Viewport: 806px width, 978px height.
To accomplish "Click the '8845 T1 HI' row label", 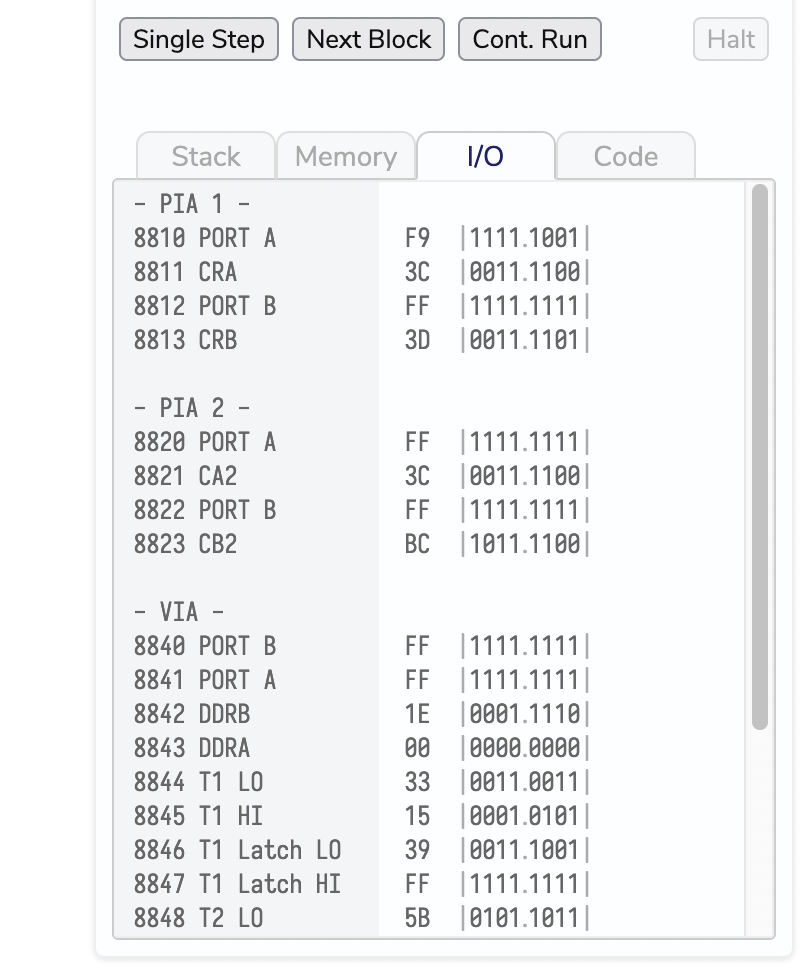I will click(x=198, y=816).
